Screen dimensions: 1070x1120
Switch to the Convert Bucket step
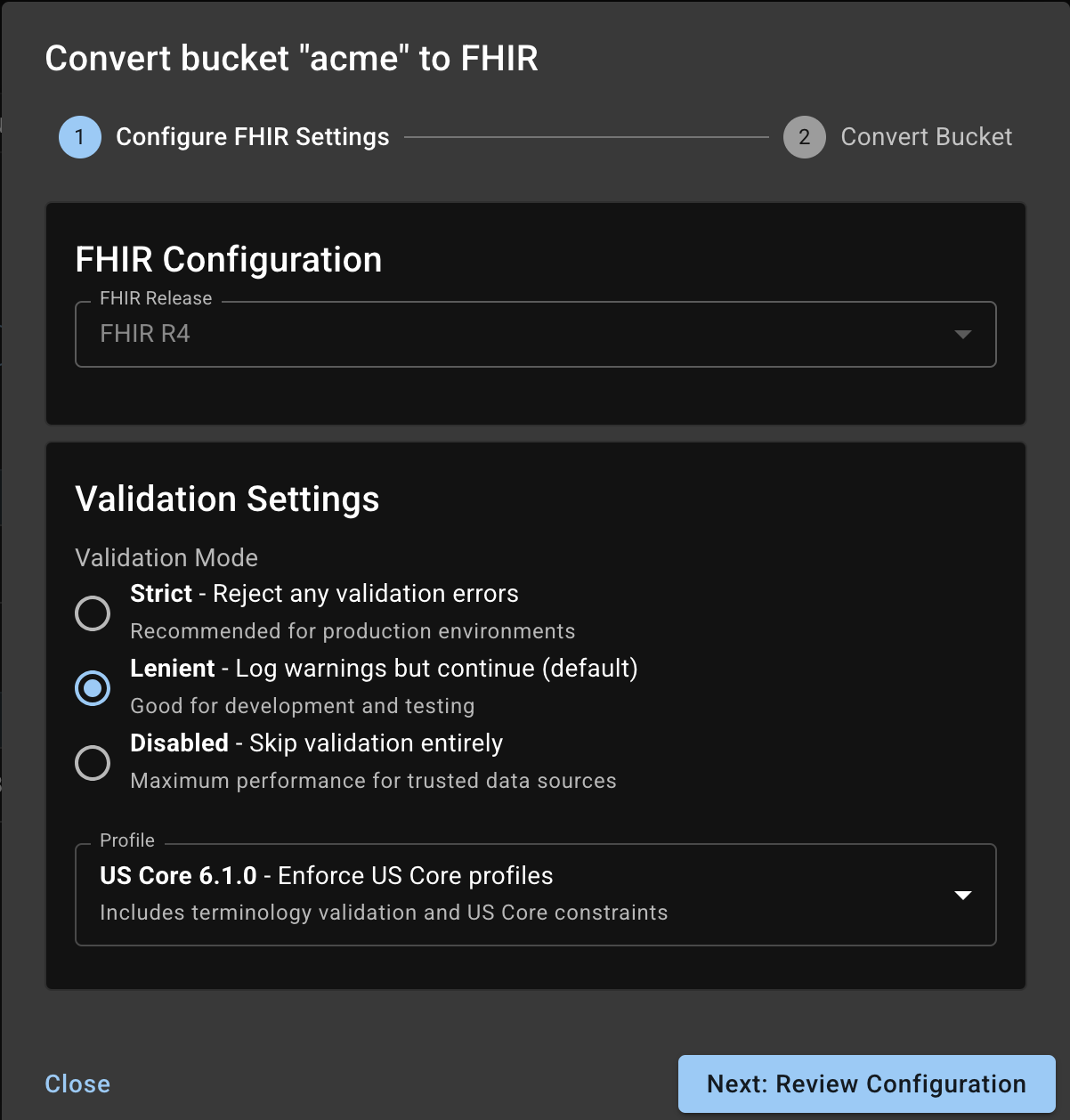(927, 137)
